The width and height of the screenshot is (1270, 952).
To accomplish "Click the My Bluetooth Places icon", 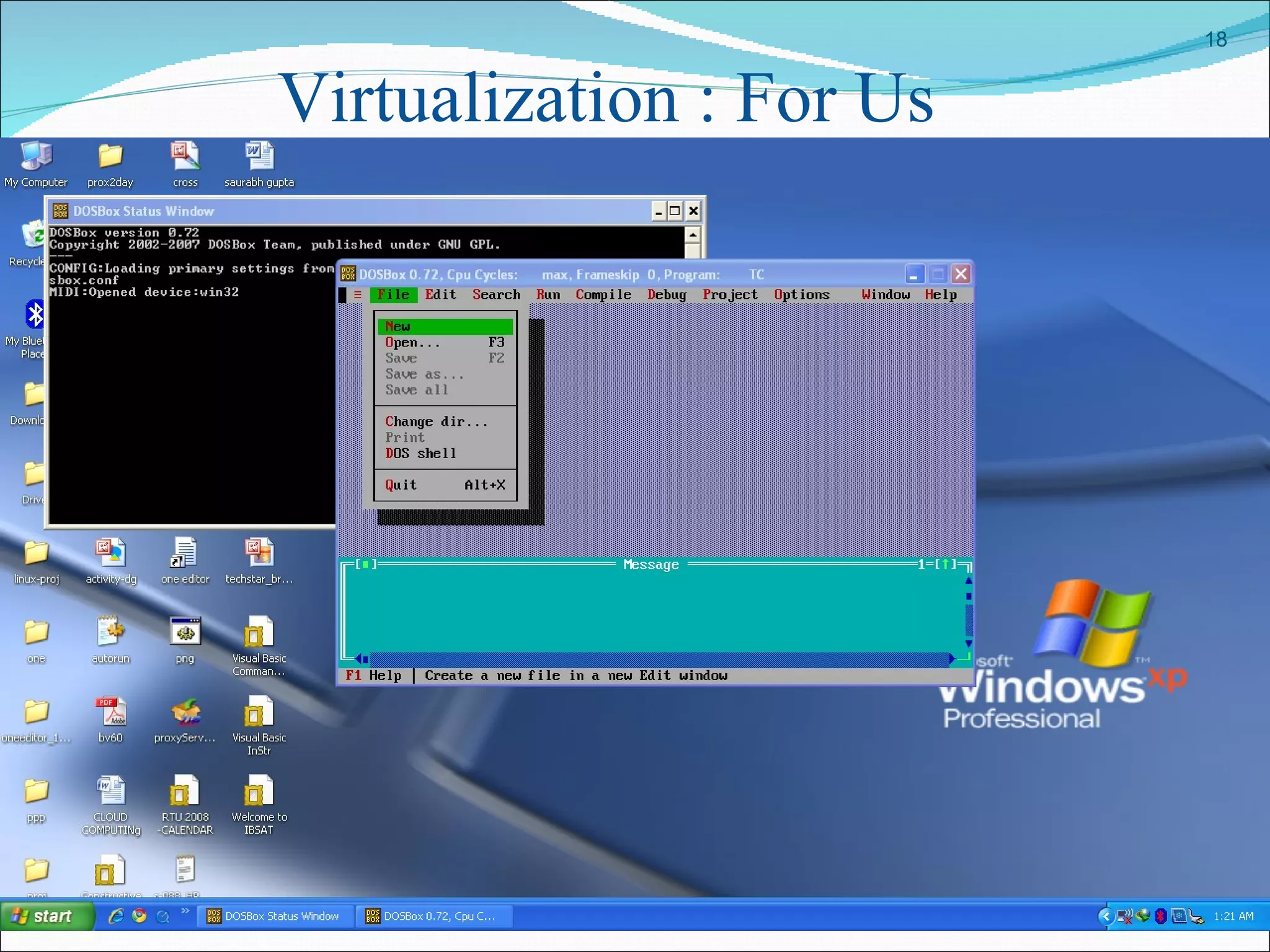I will tap(33, 315).
